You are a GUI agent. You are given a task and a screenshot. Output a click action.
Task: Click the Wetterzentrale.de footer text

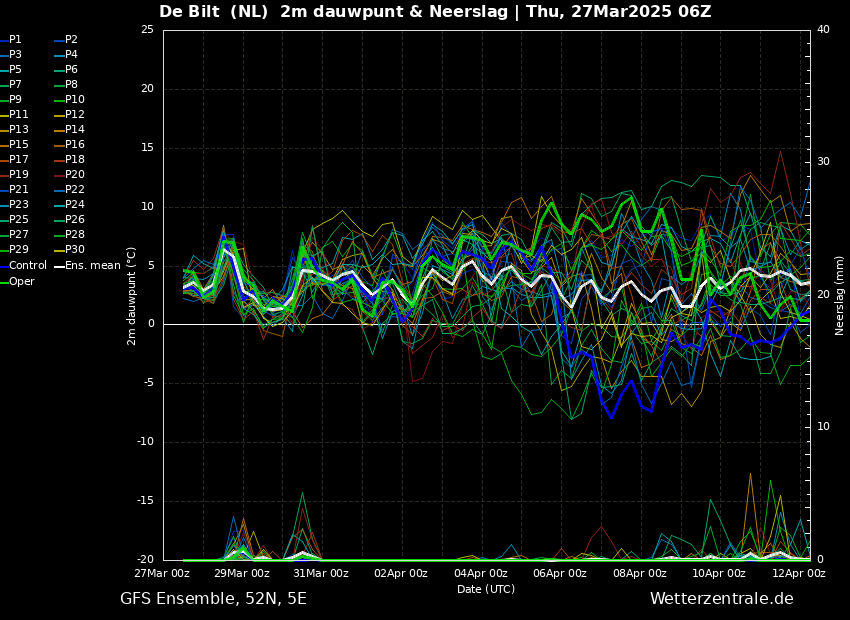722,599
